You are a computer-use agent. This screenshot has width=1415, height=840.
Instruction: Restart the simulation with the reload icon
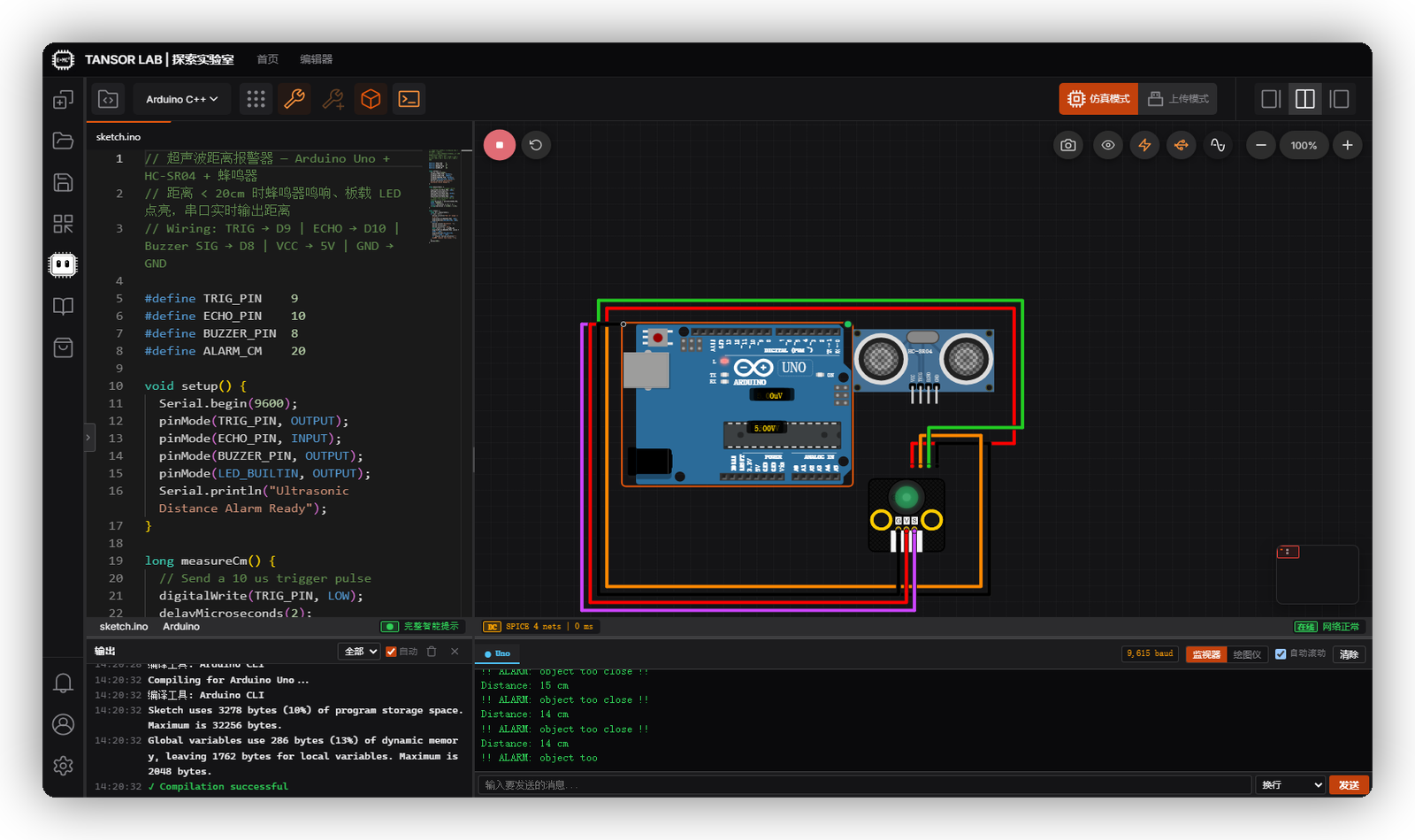pyautogui.click(x=536, y=145)
